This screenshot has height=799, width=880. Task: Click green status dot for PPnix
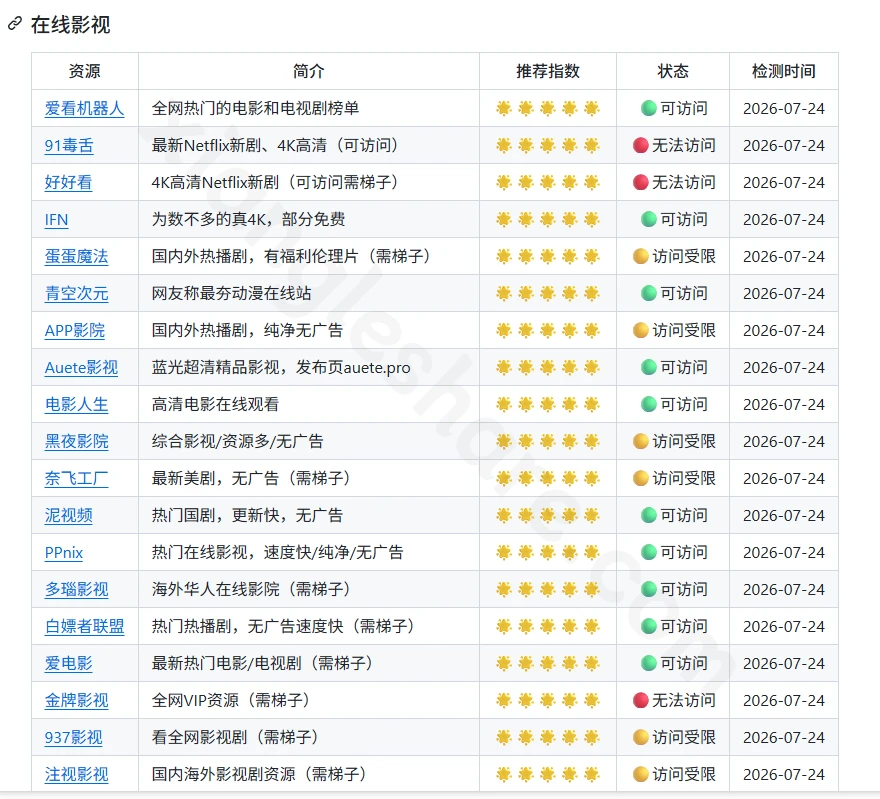point(649,553)
